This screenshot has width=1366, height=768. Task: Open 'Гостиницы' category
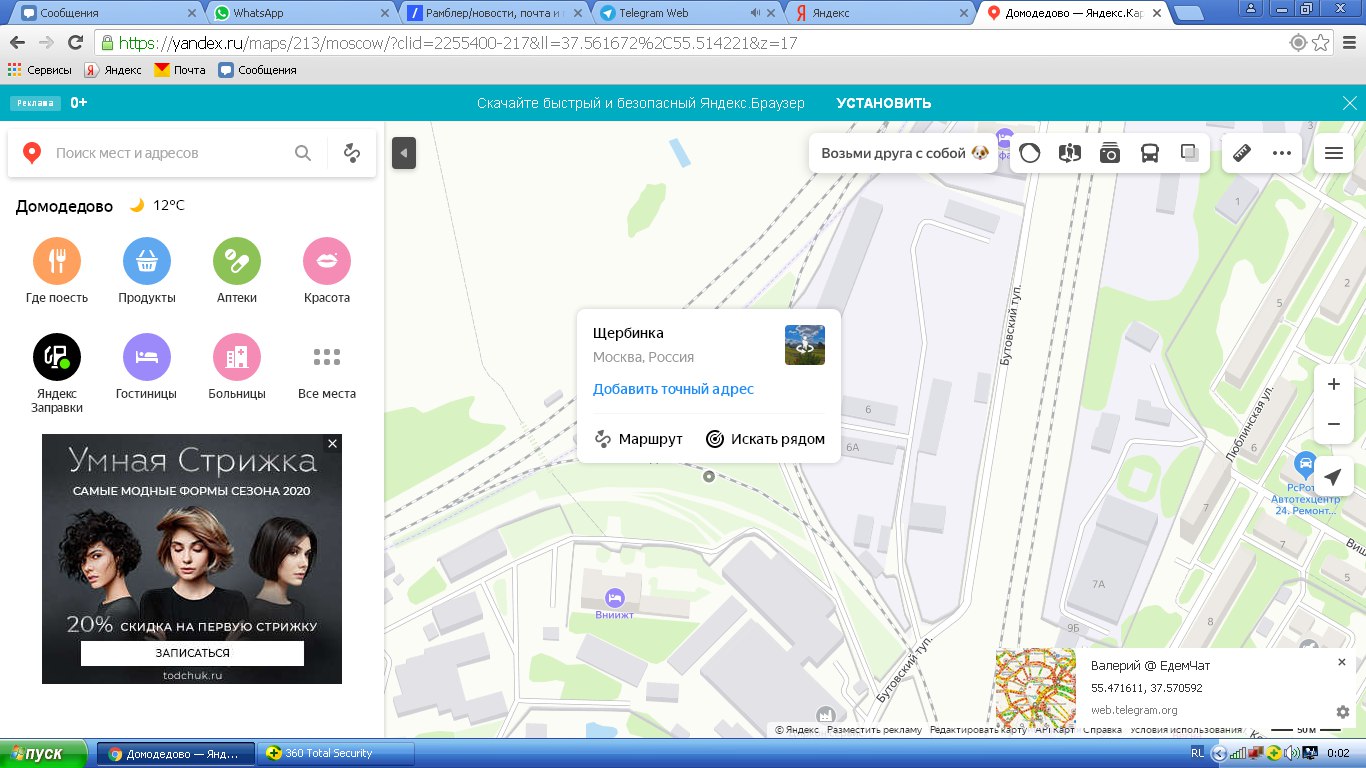[x=147, y=367]
